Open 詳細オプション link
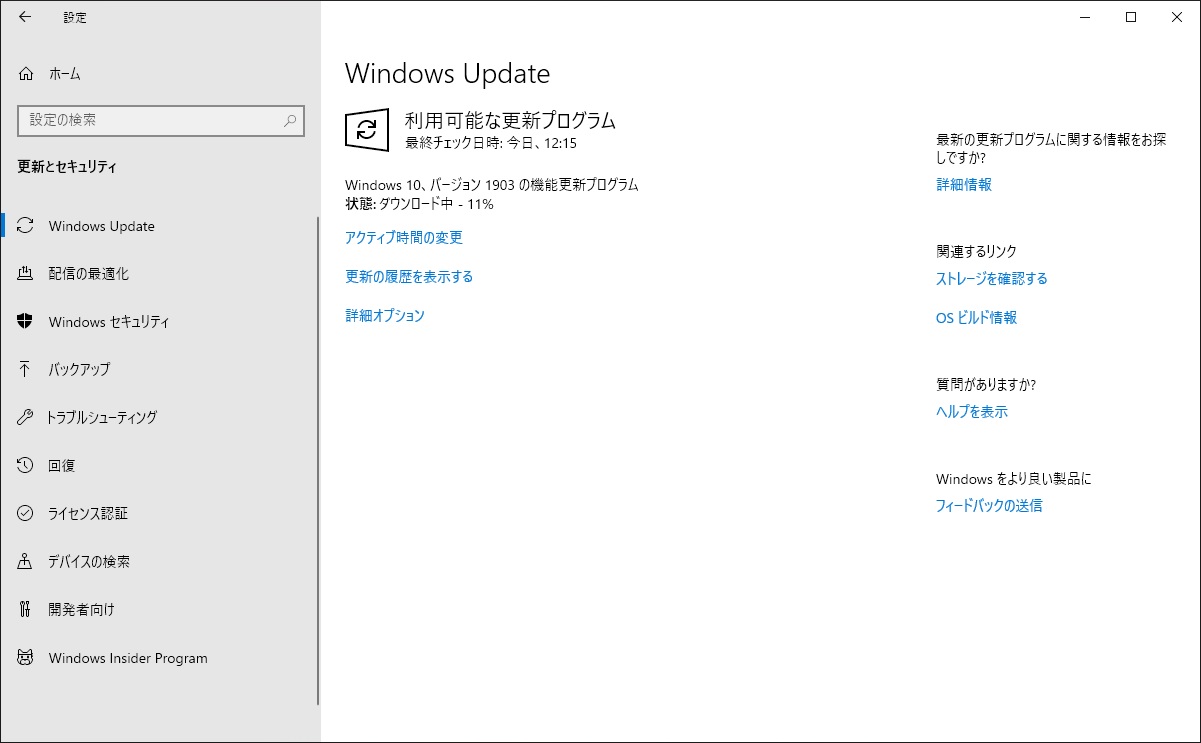This screenshot has height=743, width=1201. click(x=384, y=316)
